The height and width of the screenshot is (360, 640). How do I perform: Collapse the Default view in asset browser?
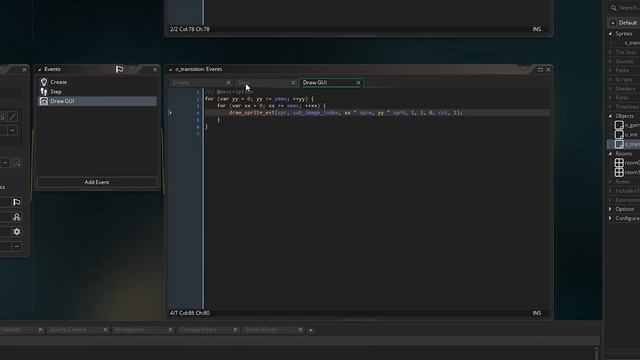[x=613, y=23]
